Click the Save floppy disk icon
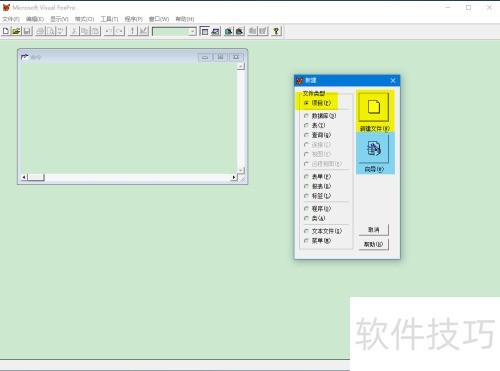Screen dimensions: 500x371 click(x=27, y=31)
